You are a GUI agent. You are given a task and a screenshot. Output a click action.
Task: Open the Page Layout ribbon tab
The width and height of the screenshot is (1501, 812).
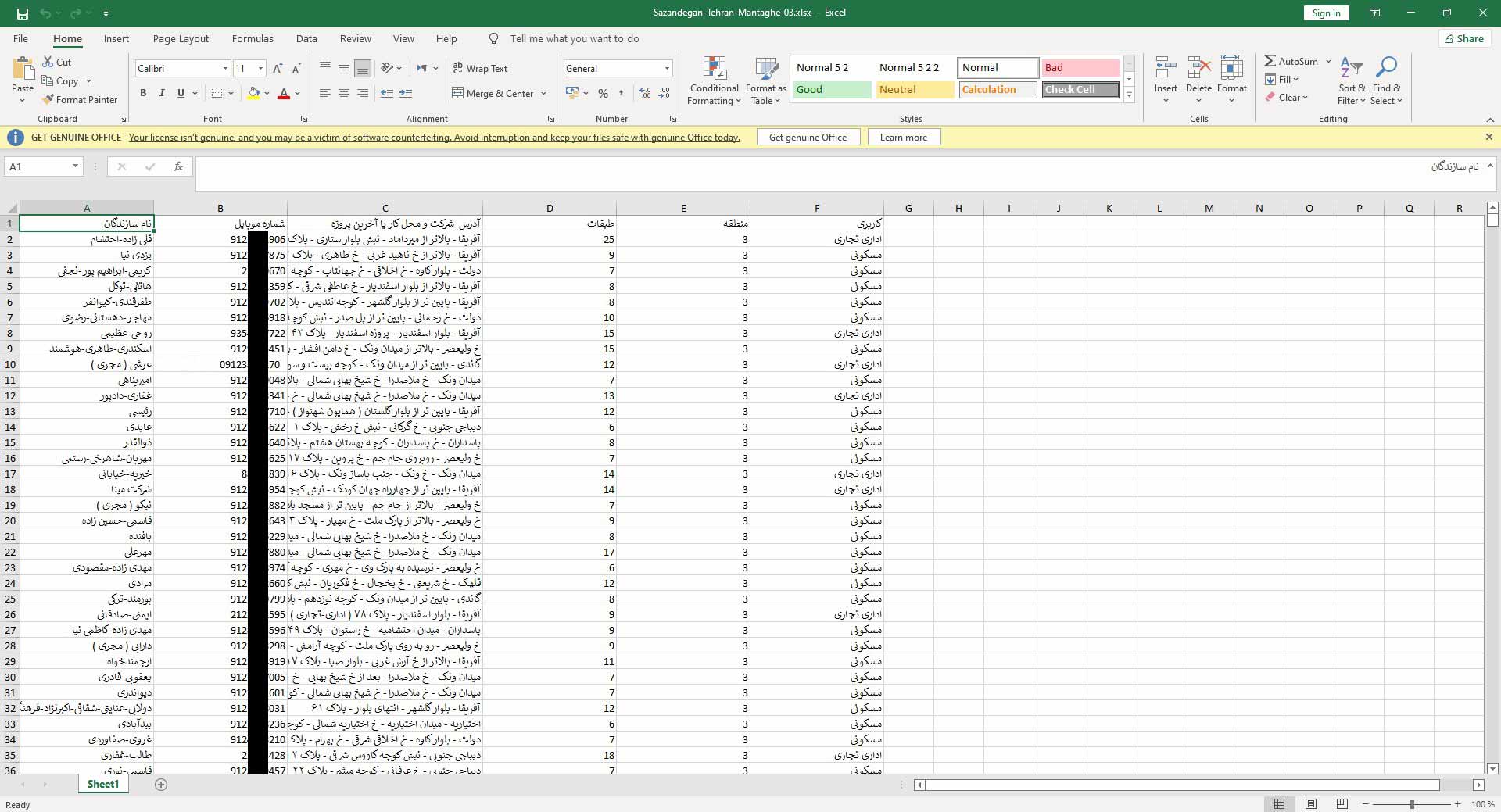pyautogui.click(x=181, y=39)
